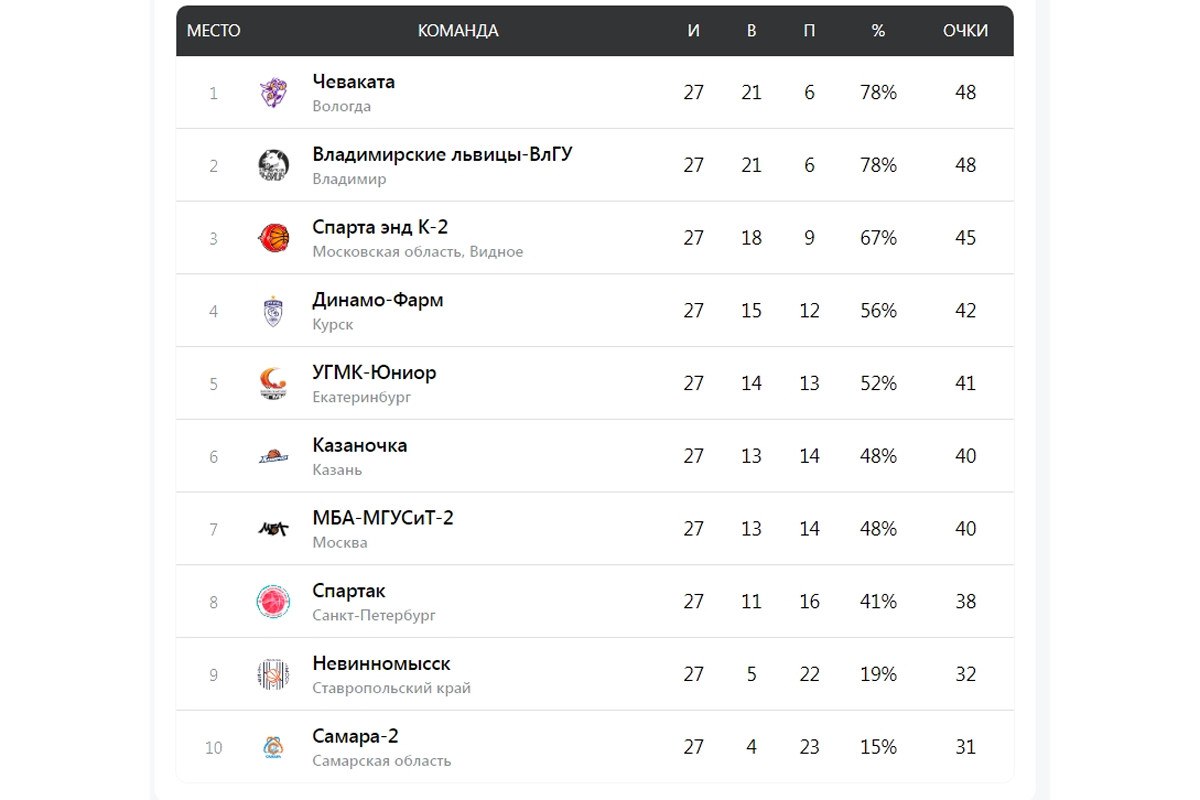Viewport: 1200px width, 800px height.
Task: Click the Казаночка team logo
Action: [273, 457]
